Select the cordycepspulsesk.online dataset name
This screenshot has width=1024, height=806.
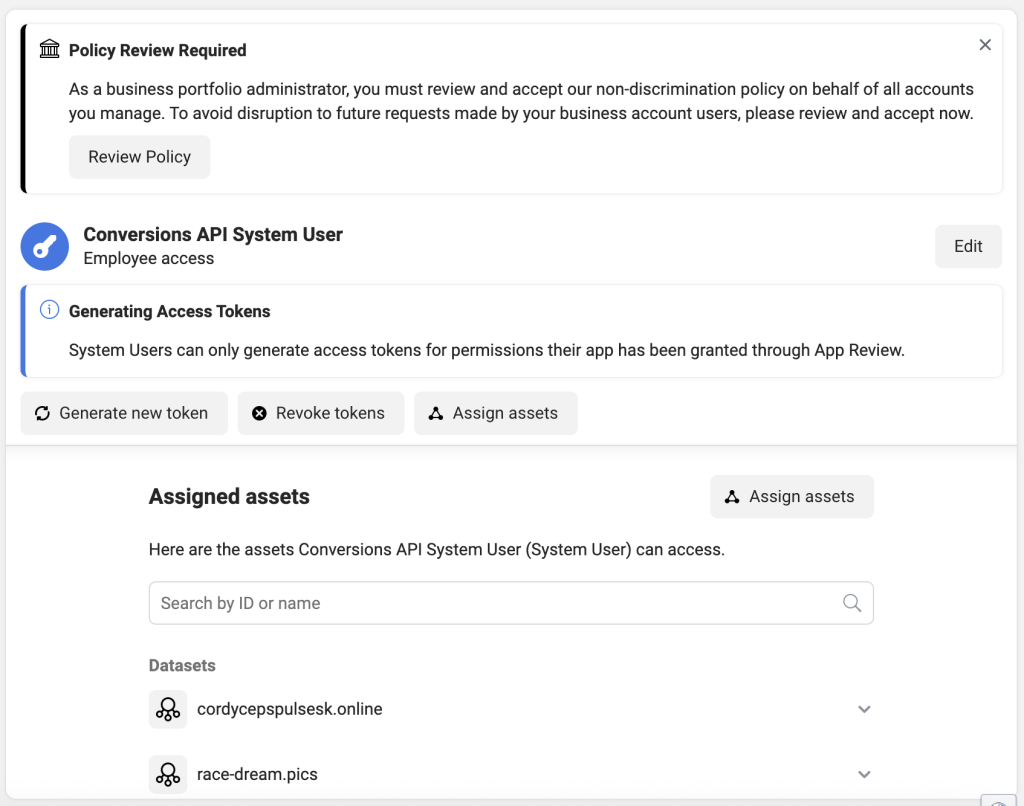(289, 709)
